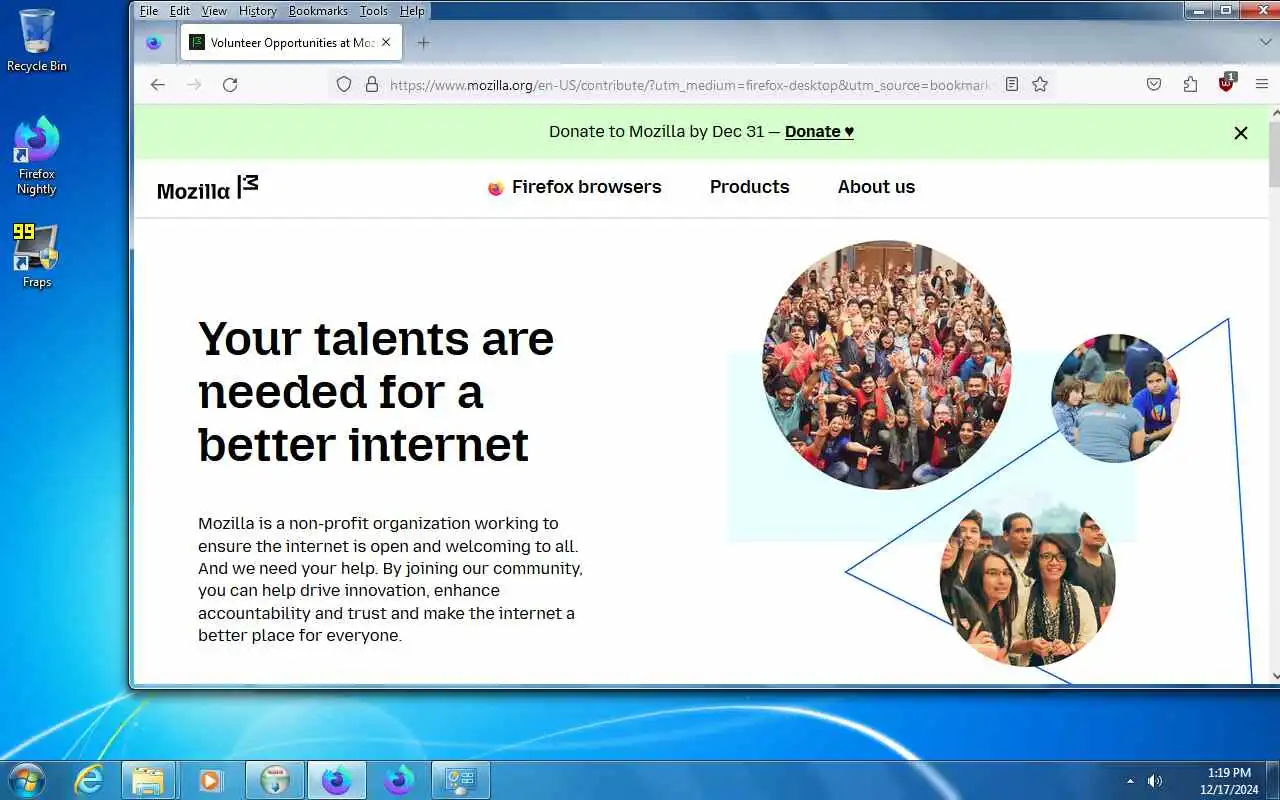
Task: Open the Save to Pocket button
Action: tap(1154, 85)
